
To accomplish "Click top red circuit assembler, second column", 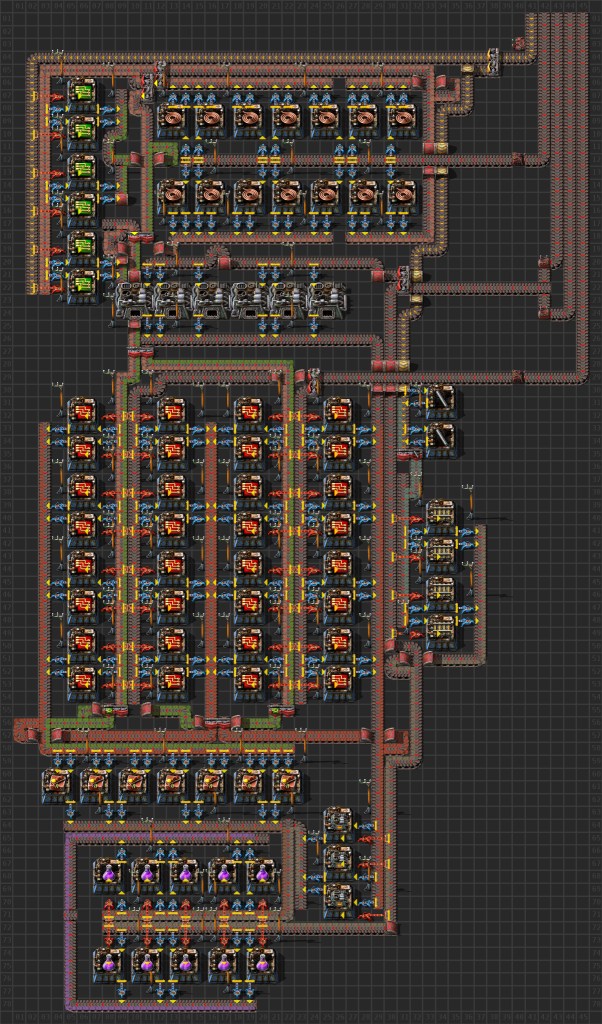I will 172,413.
